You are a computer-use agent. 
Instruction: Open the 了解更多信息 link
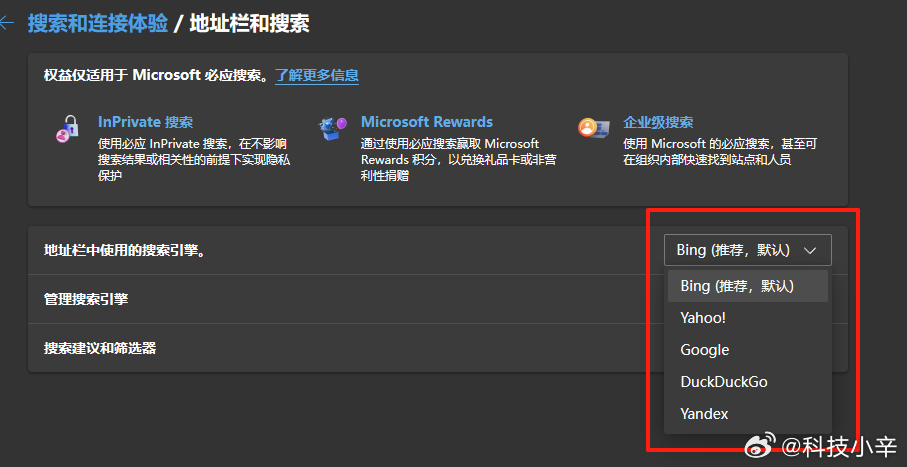[317, 75]
